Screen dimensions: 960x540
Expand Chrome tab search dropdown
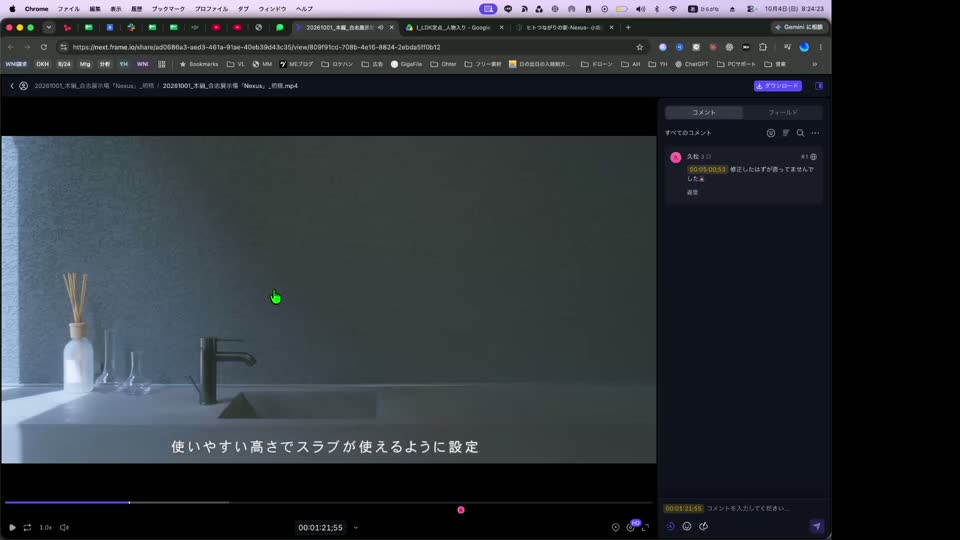coord(49,28)
